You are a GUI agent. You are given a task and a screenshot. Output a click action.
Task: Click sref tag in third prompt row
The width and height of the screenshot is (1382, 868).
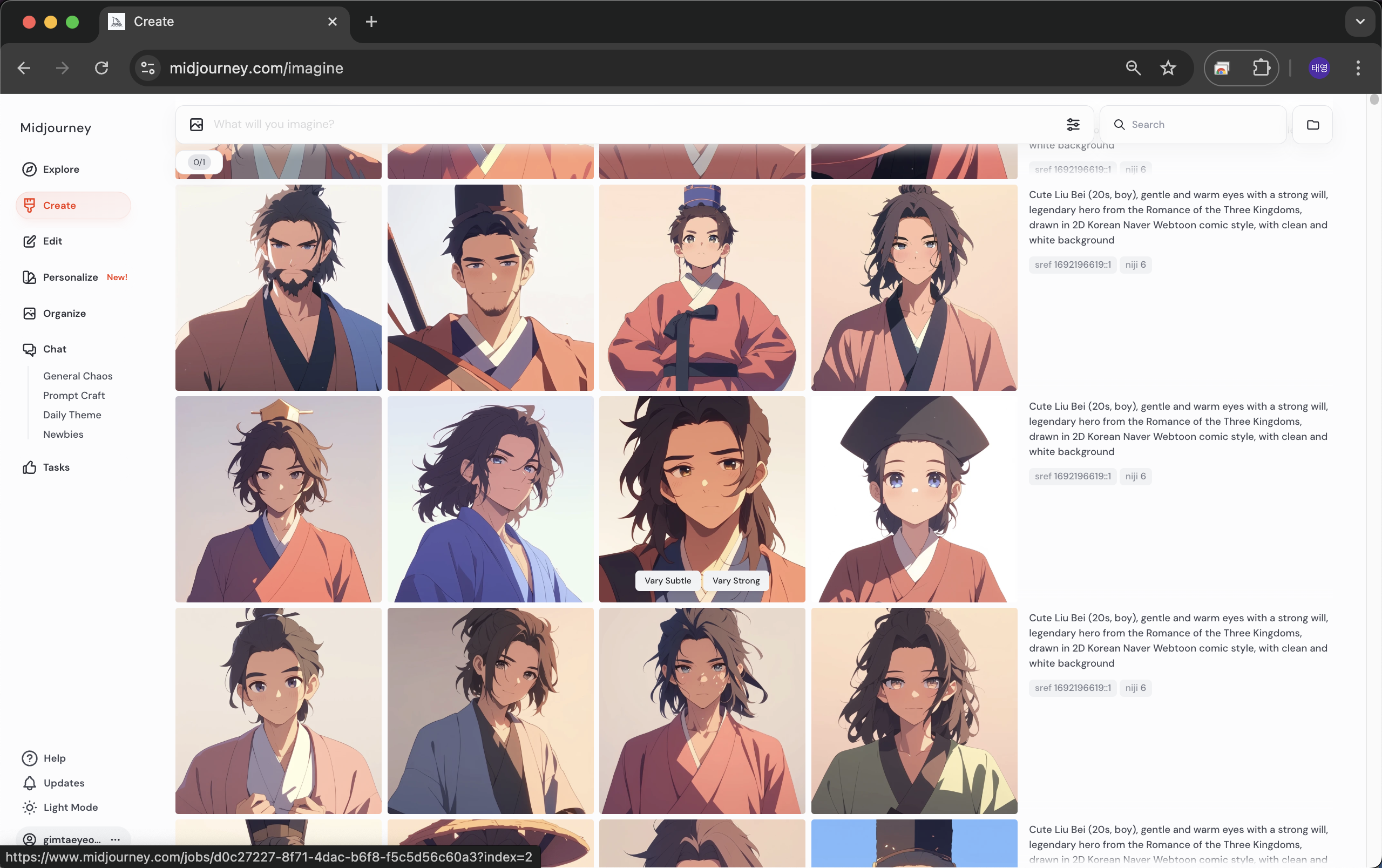(x=1073, y=476)
